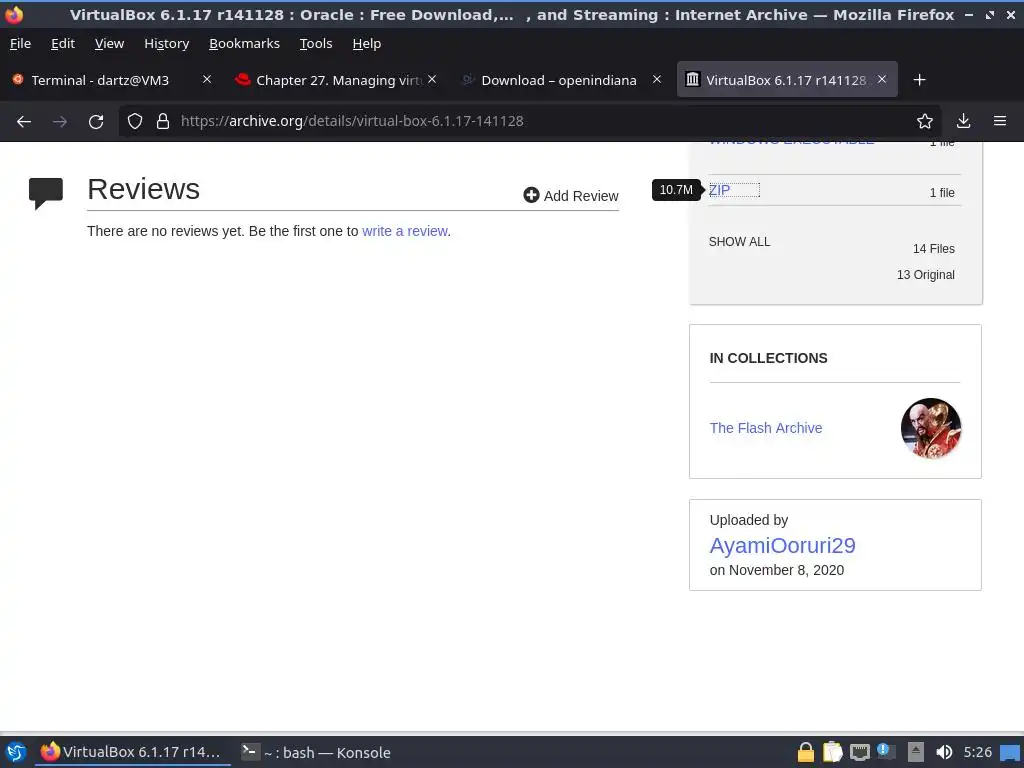Open the tracking protection shield icon
This screenshot has height=768, width=1024.
135,121
